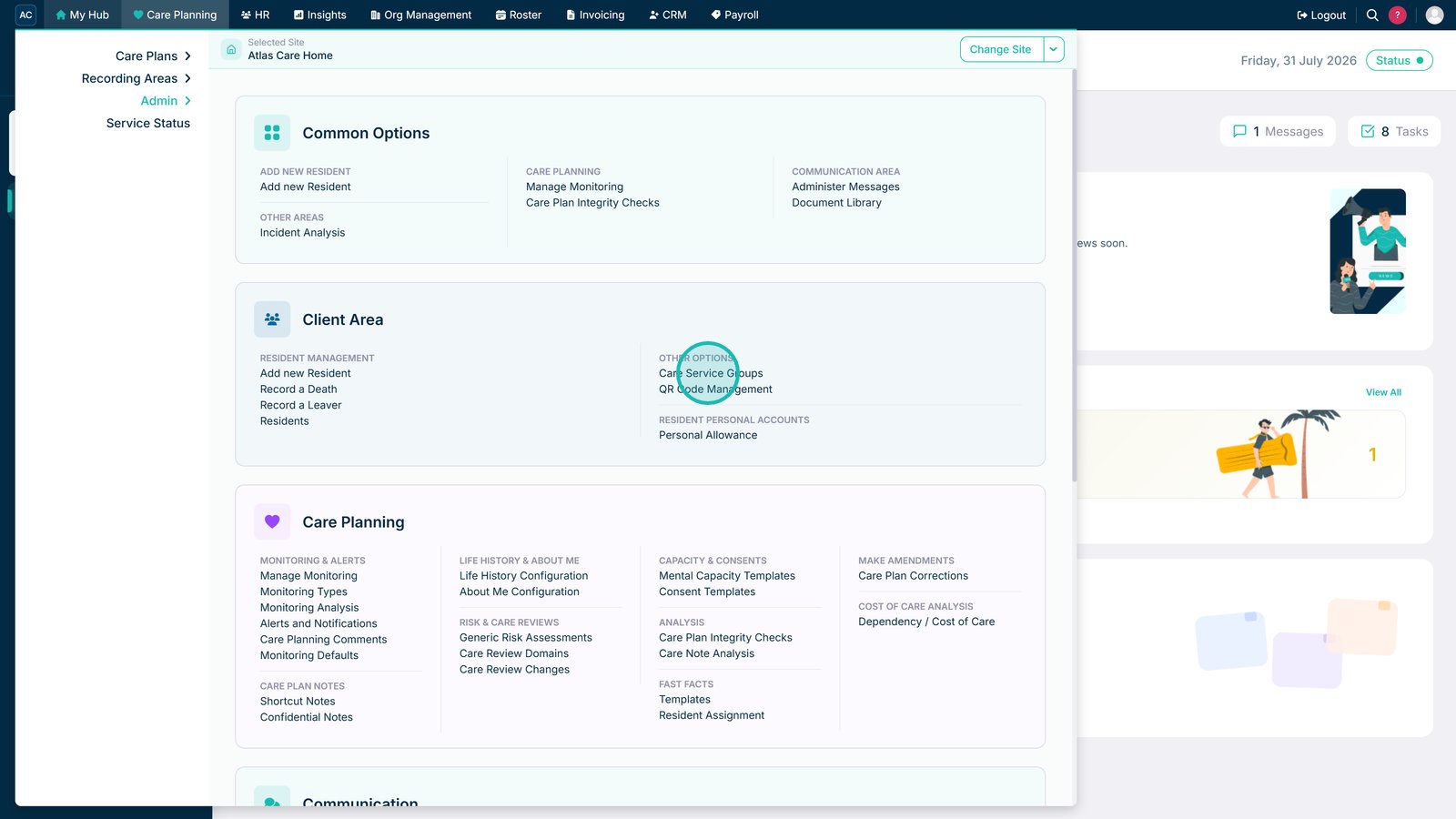Open Incident Analysis under Other Areas

(x=302, y=233)
